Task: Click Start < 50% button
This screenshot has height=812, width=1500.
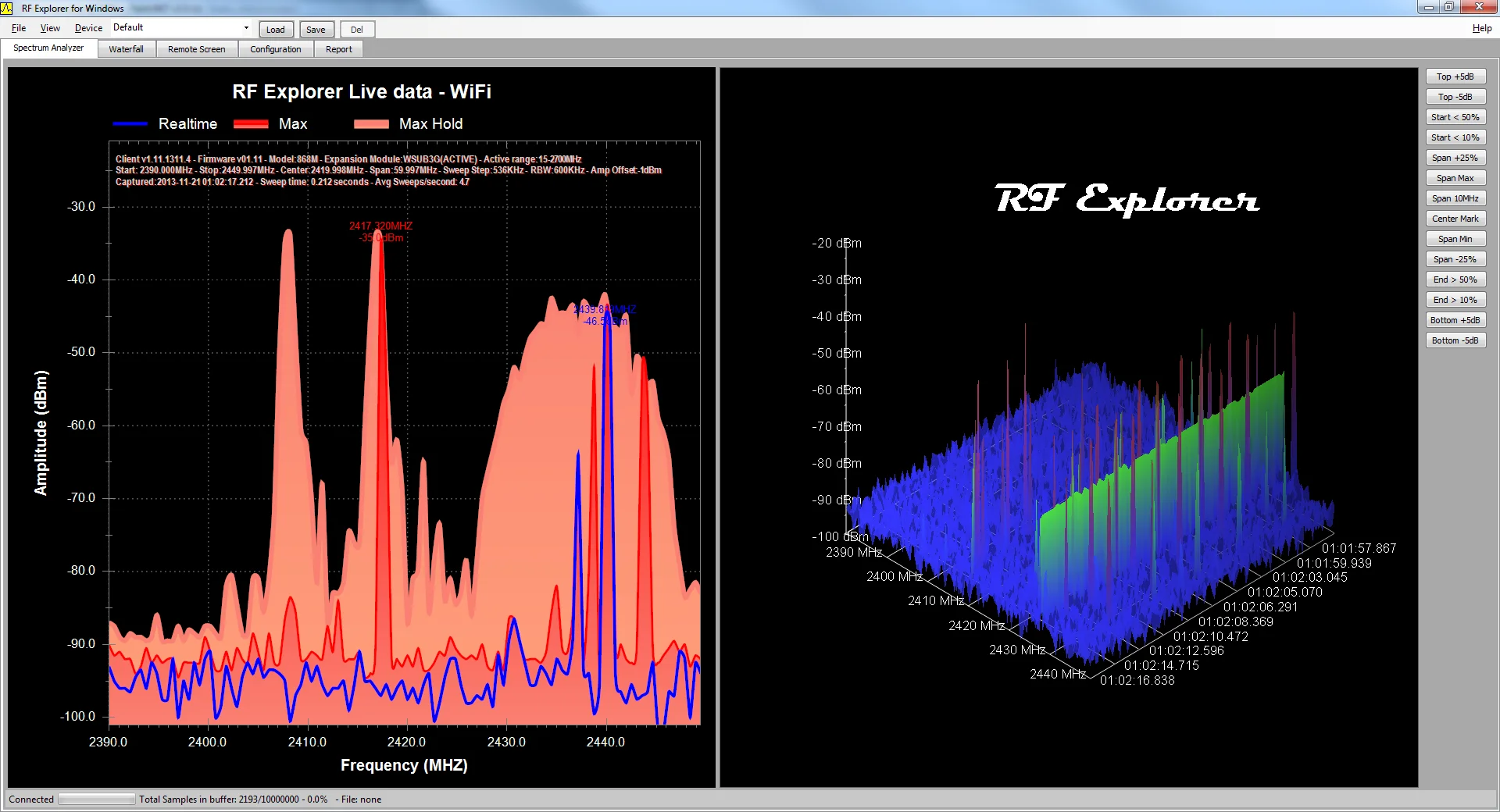Action: tap(1455, 117)
